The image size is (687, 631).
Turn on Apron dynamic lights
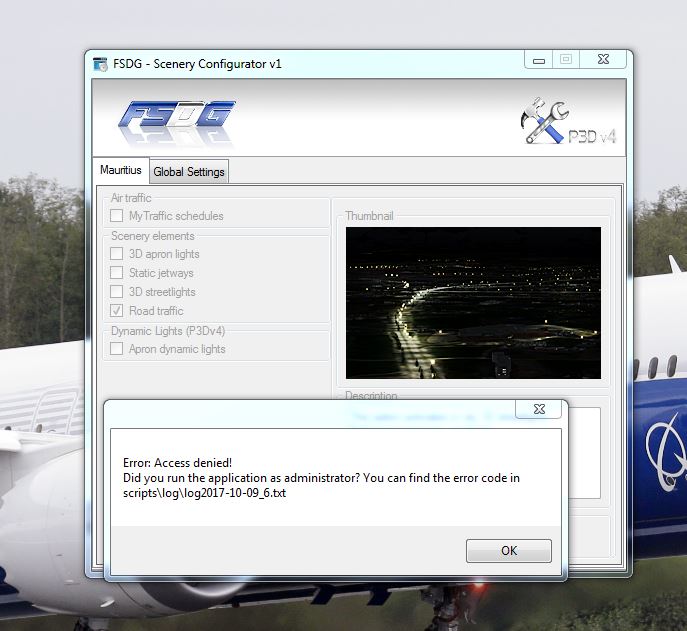tap(117, 349)
